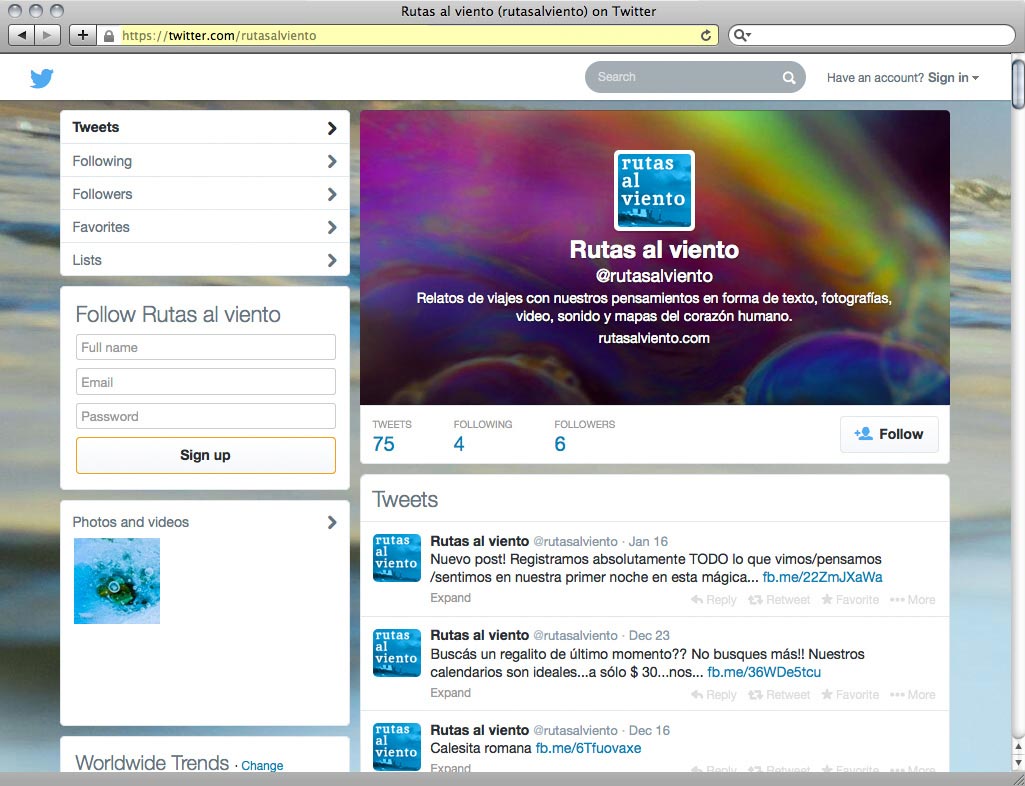Click scrollbar down arrow
The image size is (1025, 786).
(1018, 762)
